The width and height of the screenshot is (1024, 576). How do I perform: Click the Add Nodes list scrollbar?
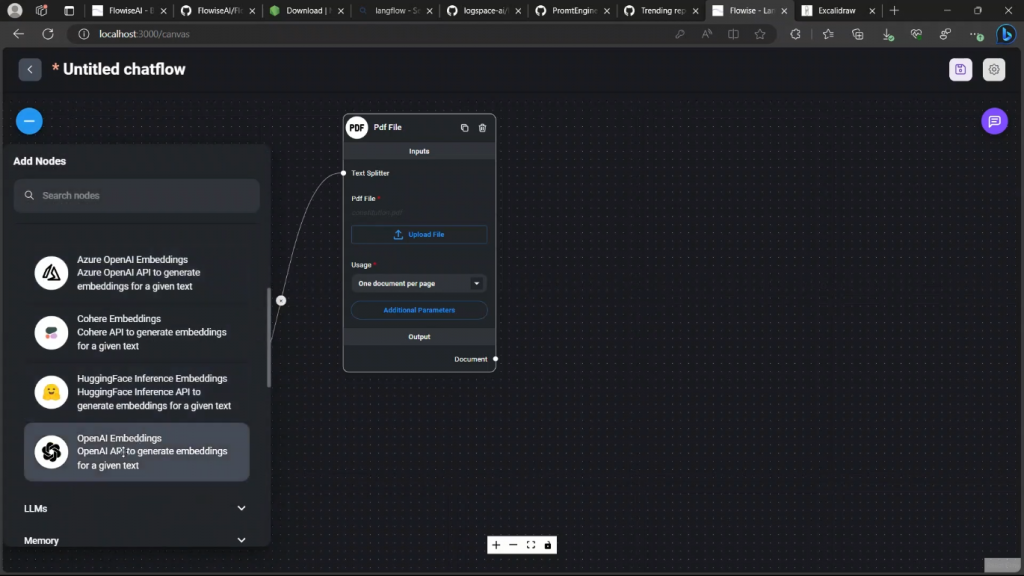click(x=268, y=338)
